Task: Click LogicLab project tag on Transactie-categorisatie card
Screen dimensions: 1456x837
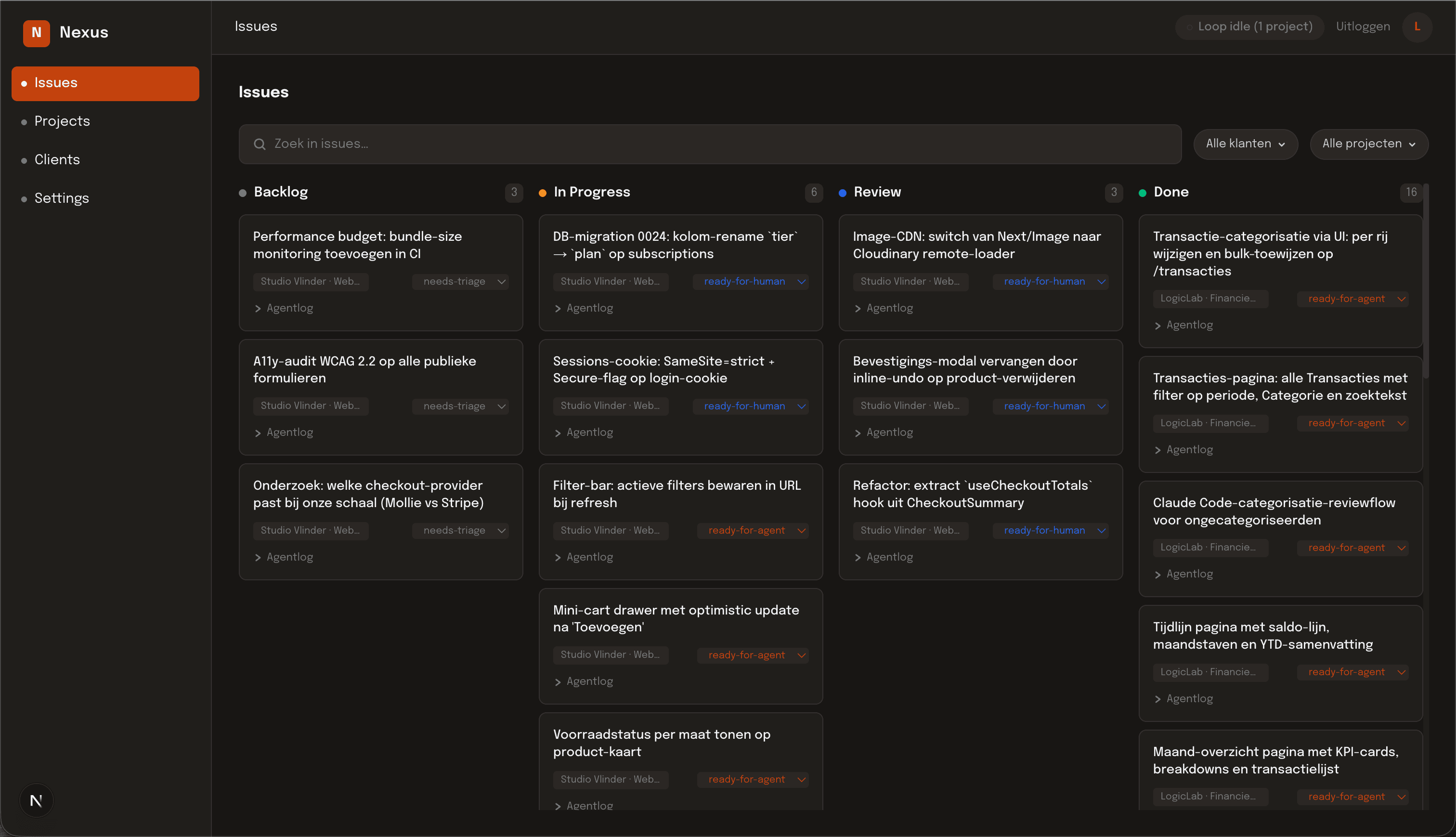Action: pos(1210,299)
